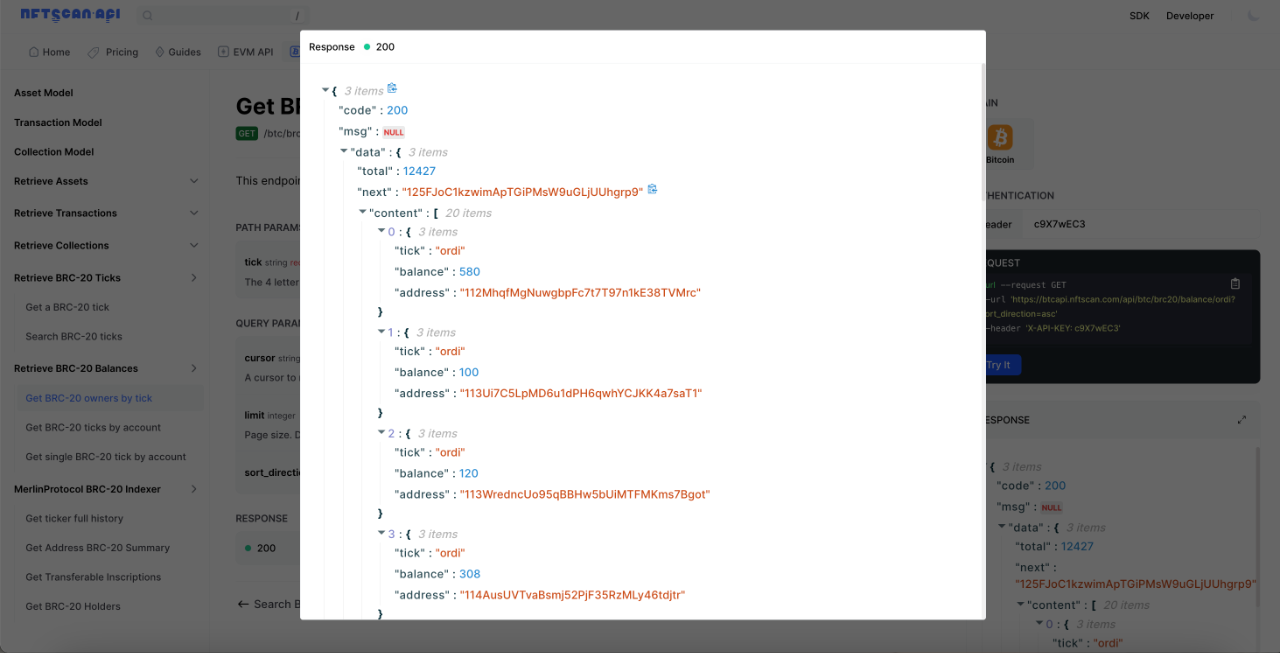Collapse content item 0 in modal
Viewport: 1280px width, 653px height.
click(381, 232)
